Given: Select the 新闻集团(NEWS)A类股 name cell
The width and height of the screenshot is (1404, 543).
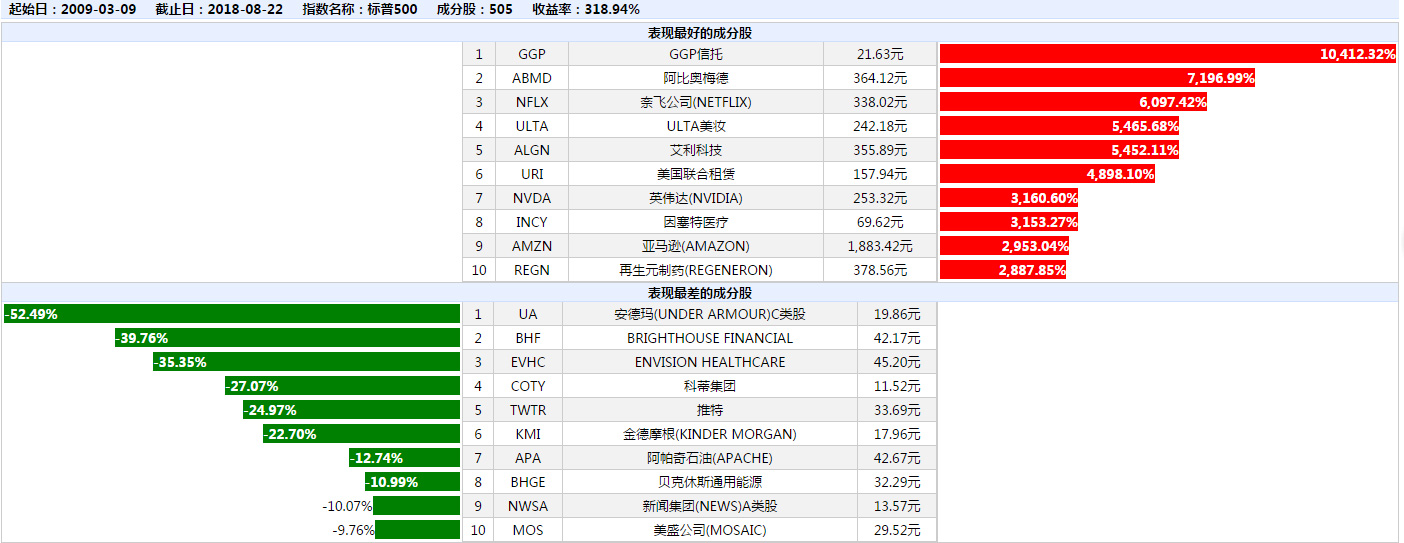Looking at the screenshot, I should pyautogui.click(x=710, y=506).
